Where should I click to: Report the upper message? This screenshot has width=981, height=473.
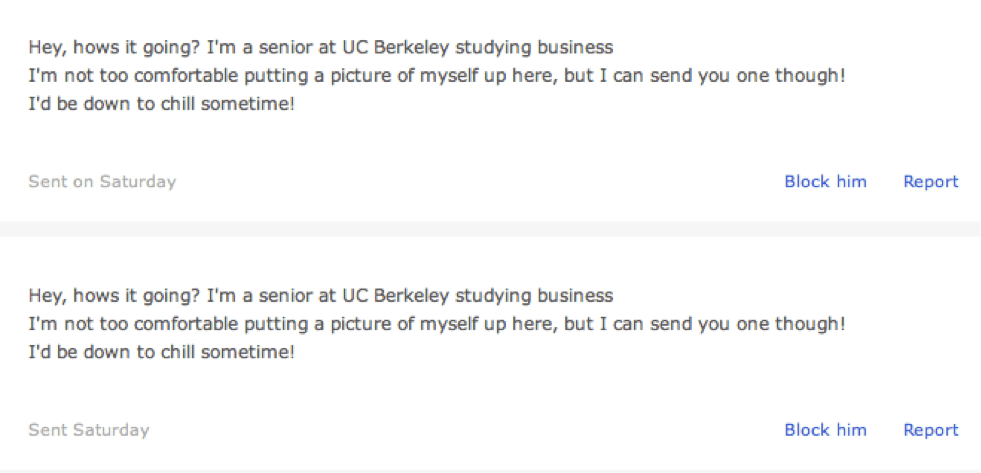[x=930, y=181]
